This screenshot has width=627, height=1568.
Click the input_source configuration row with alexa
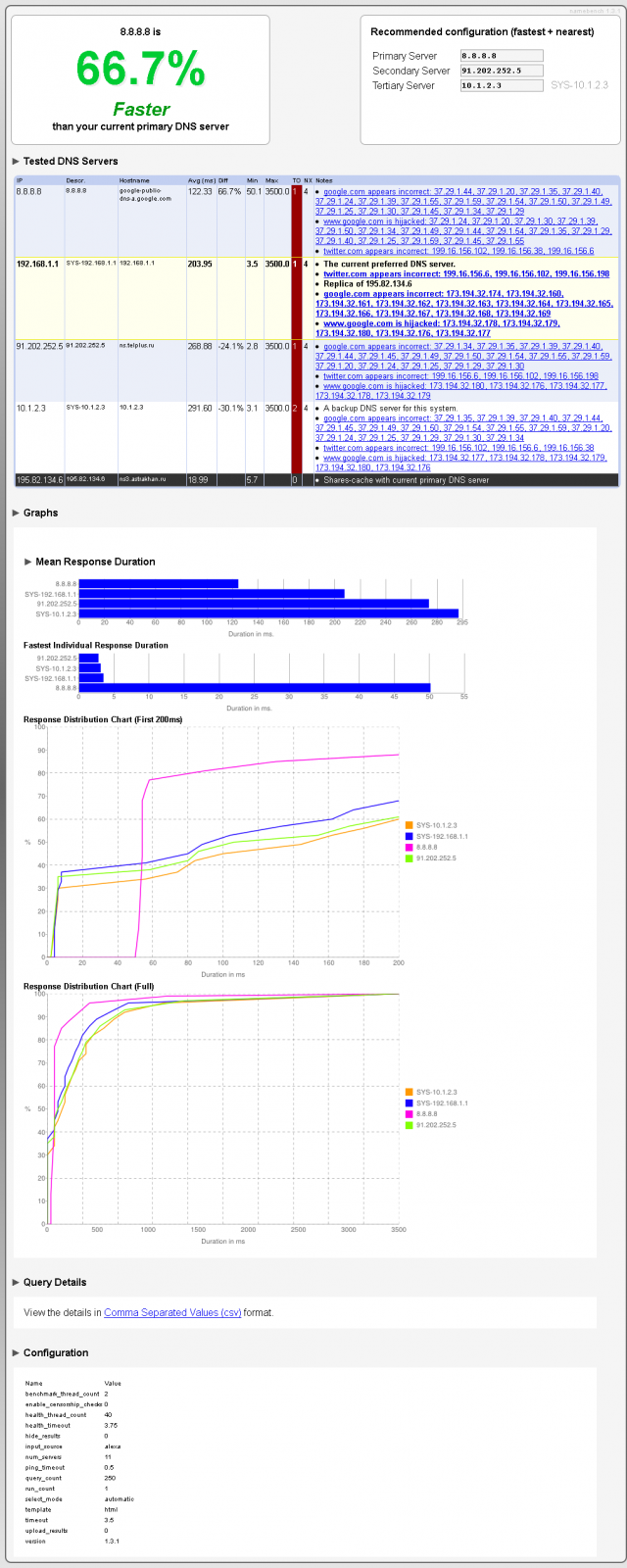(73, 1446)
